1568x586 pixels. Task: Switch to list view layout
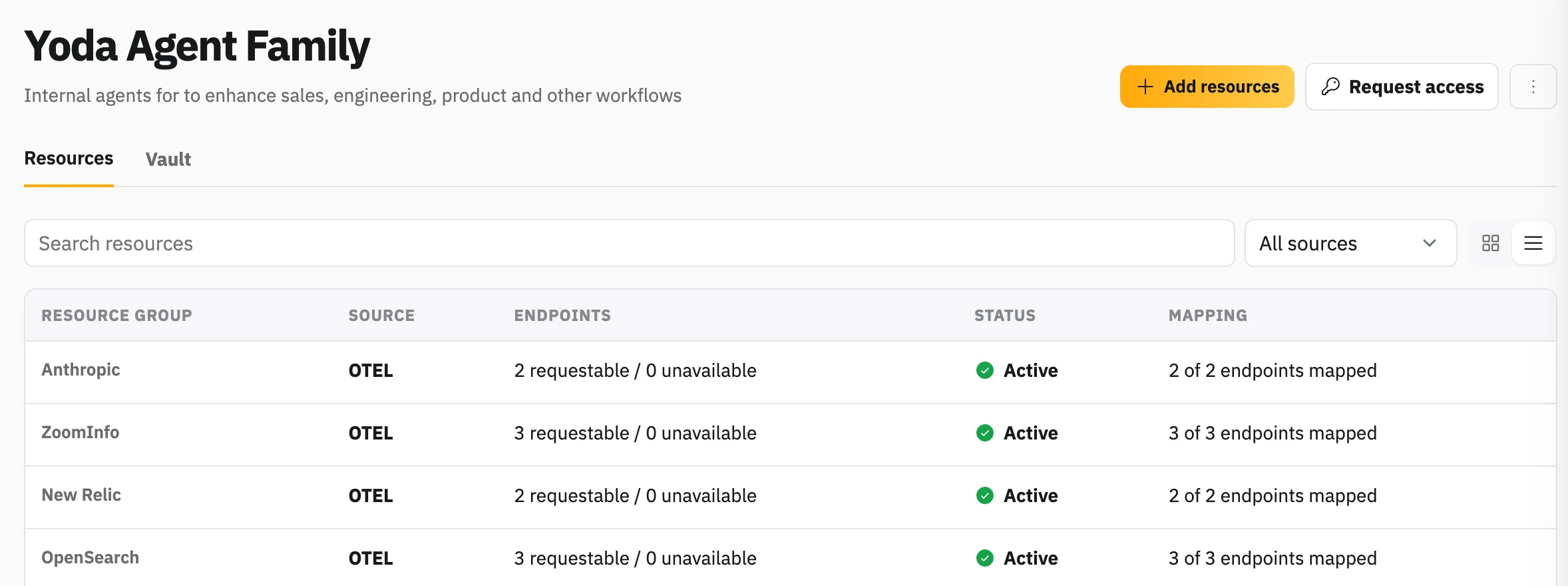pyautogui.click(x=1533, y=243)
